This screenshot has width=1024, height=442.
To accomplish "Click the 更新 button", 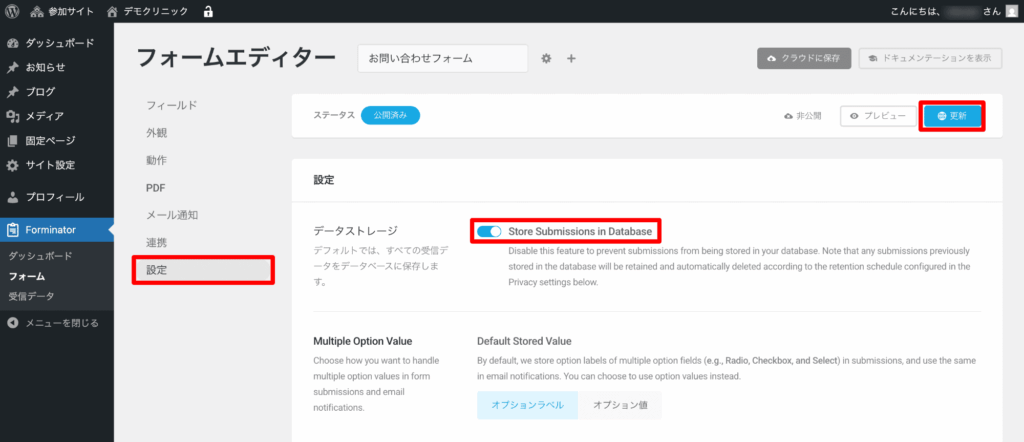I will tap(951, 116).
